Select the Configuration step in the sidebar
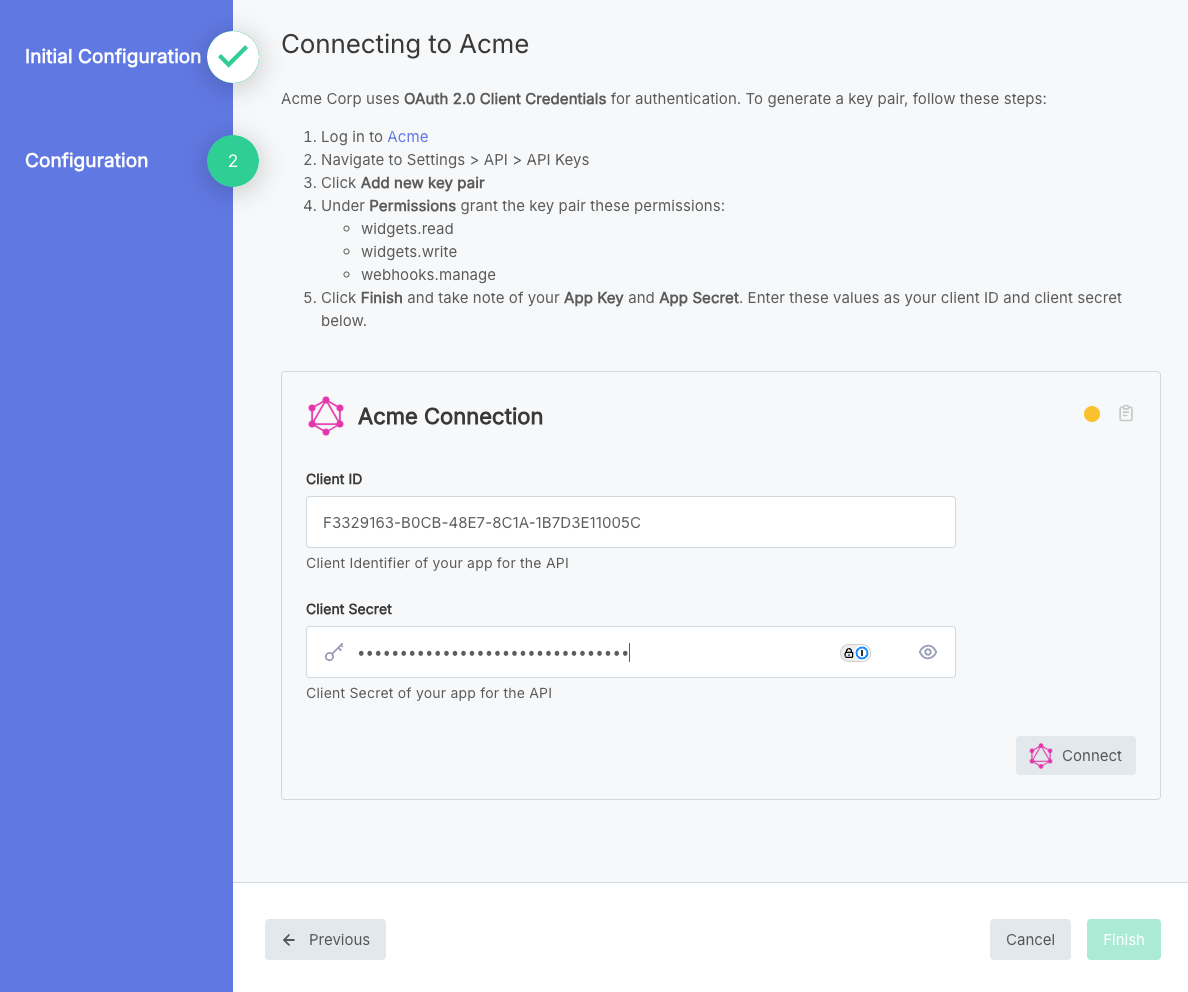Image resolution: width=1188 pixels, height=992 pixels. (86, 161)
